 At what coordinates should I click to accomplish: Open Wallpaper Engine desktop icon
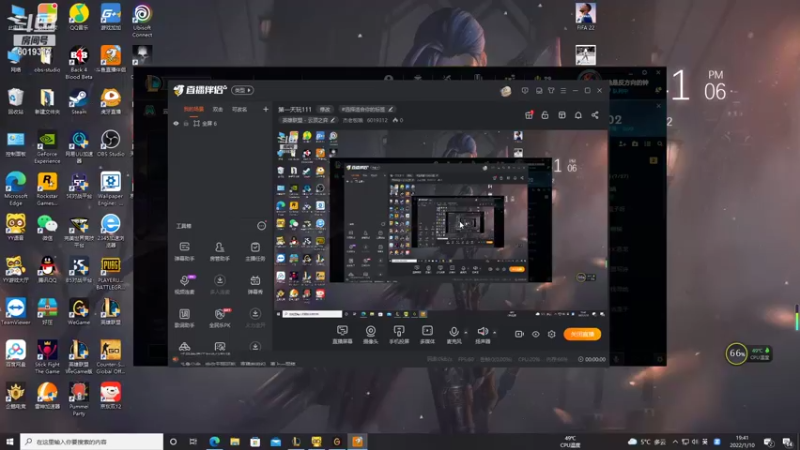[110, 189]
